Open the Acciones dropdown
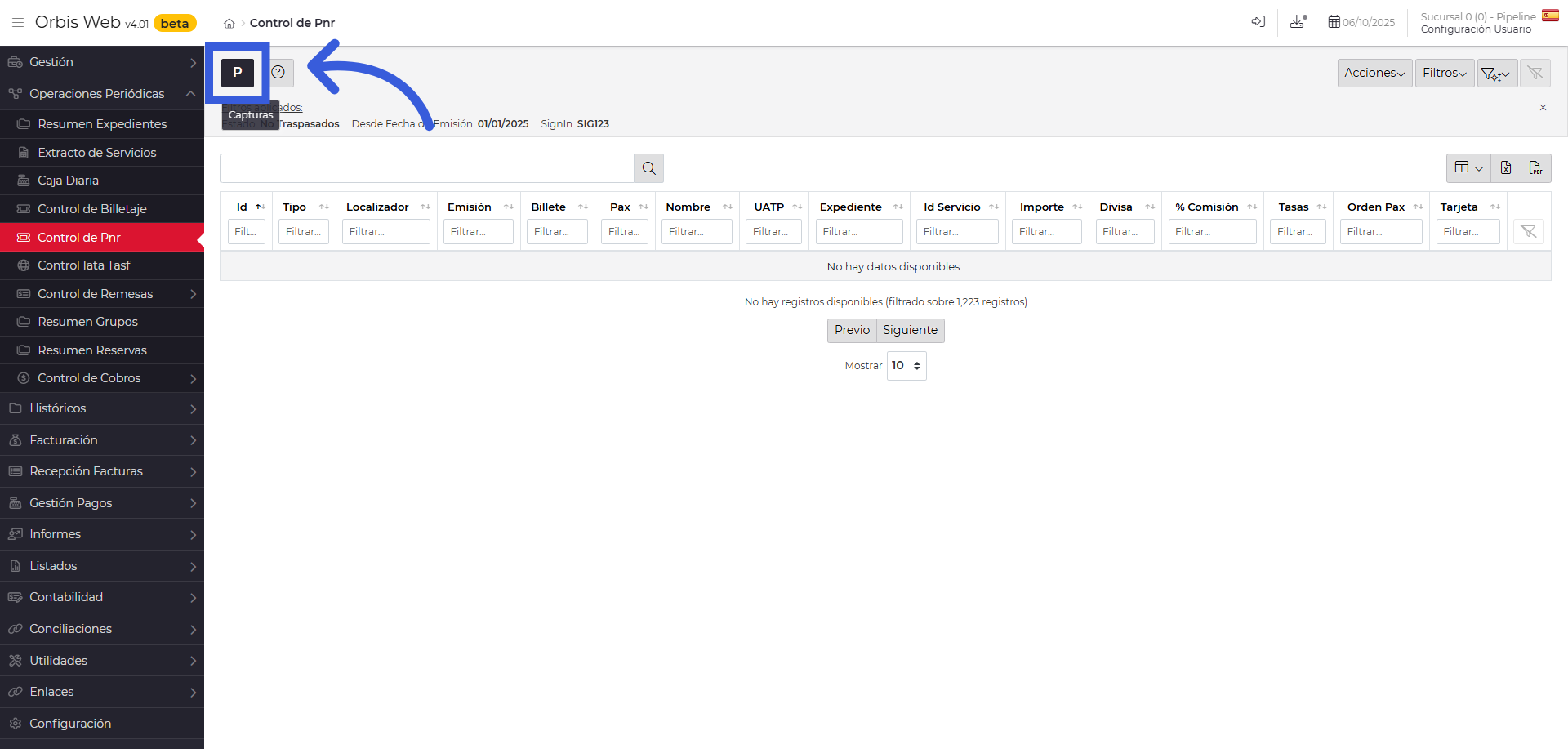 [x=1374, y=74]
